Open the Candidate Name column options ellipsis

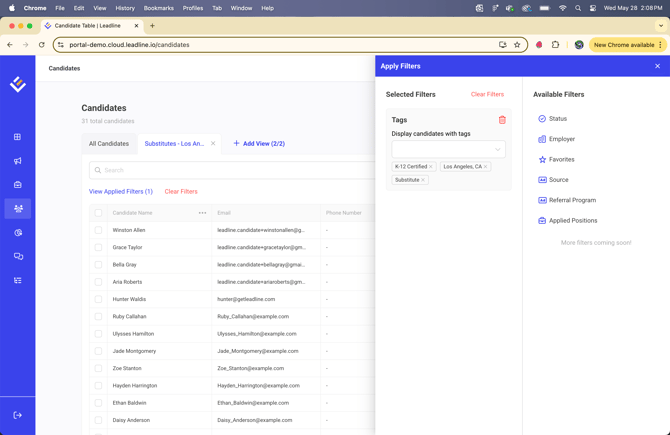click(203, 213)
